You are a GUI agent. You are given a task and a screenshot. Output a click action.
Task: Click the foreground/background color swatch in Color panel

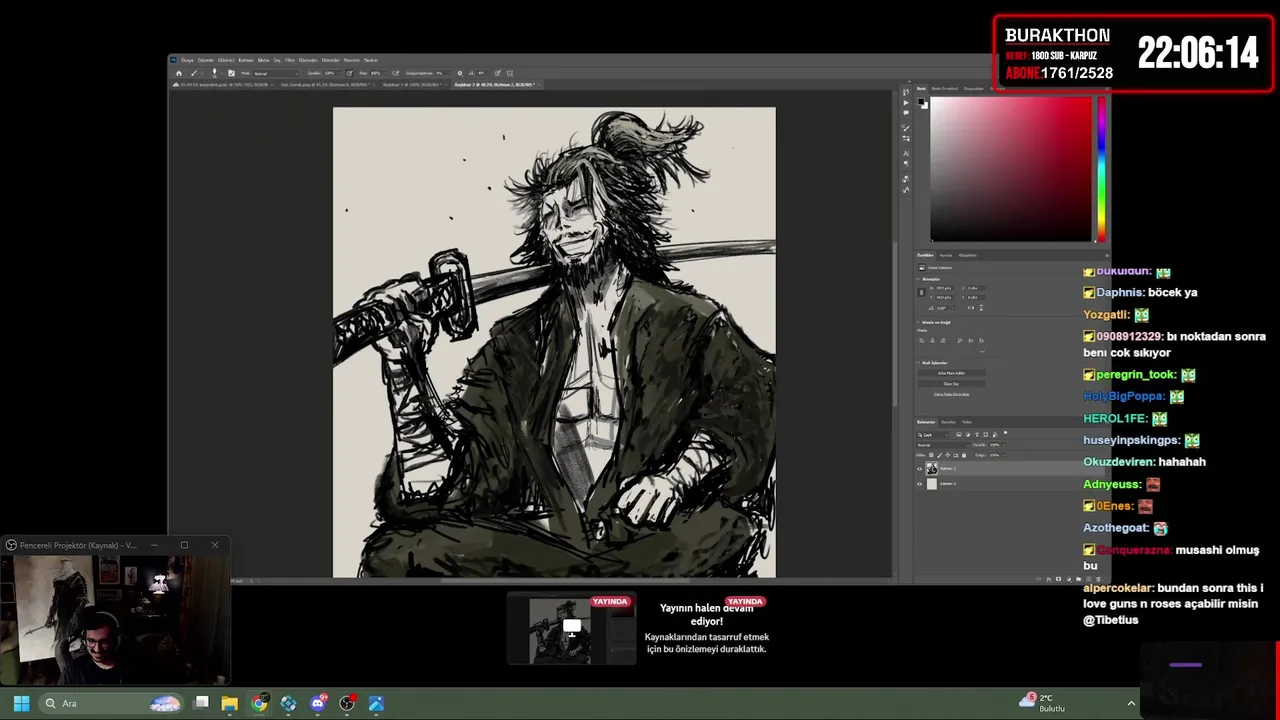coord(923,103)
